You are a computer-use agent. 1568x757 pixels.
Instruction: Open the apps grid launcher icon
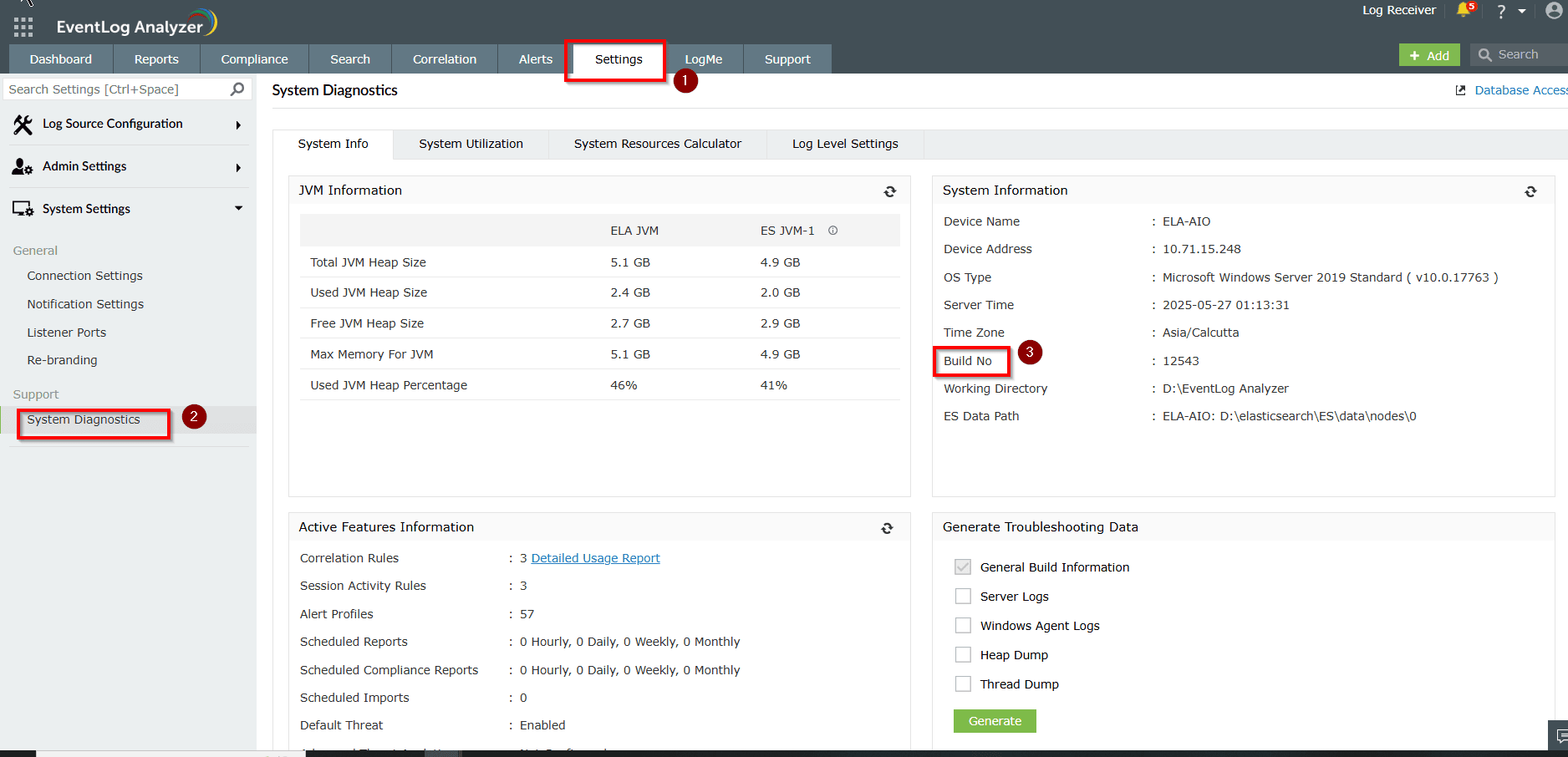(x=23, y=27)
